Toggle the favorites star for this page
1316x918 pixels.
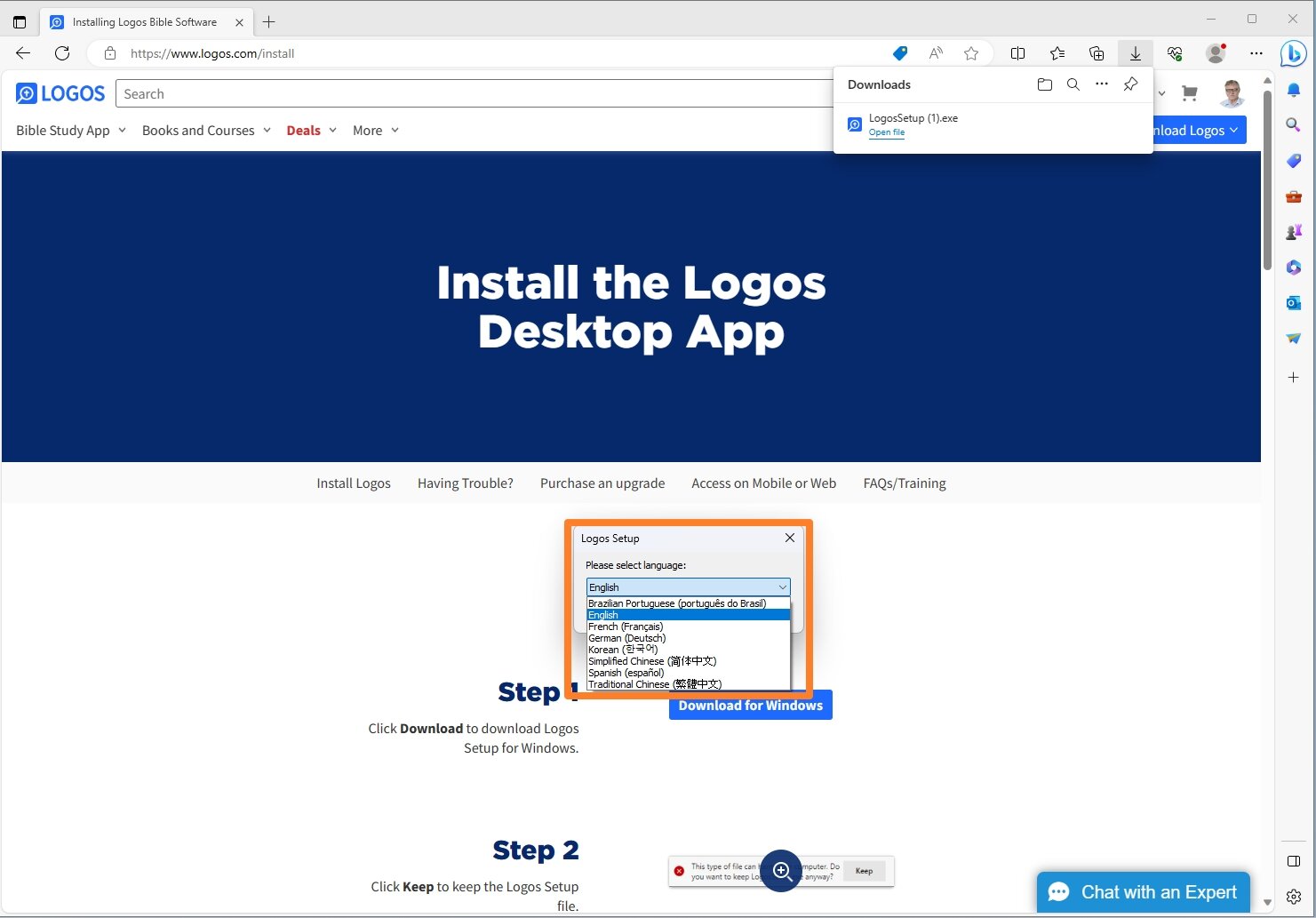click(971, 53)
